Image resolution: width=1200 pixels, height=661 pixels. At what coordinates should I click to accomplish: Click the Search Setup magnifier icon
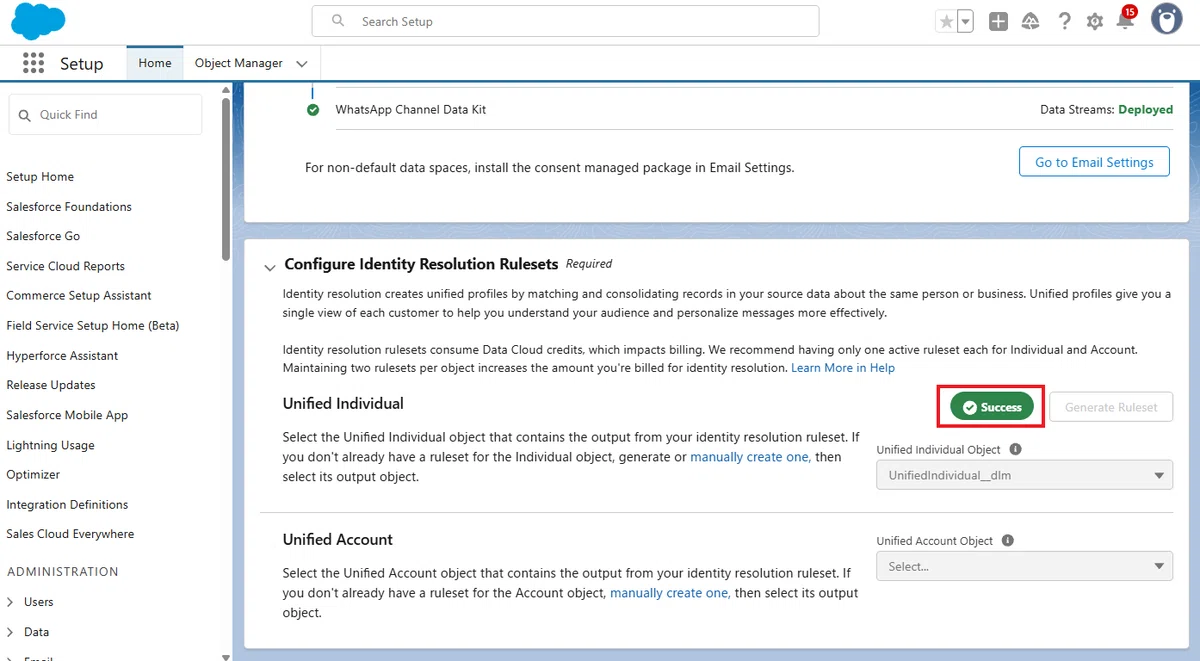coord(338,21)
